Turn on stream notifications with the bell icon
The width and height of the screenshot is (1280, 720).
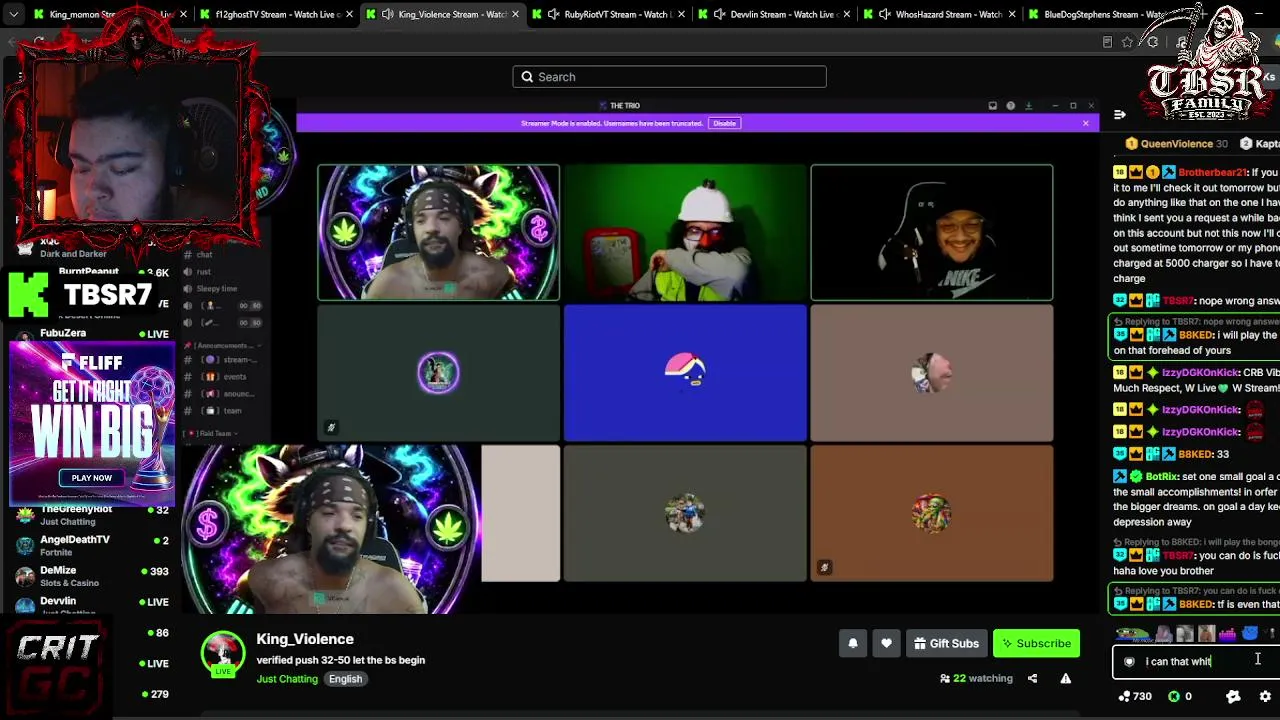tap(853, 644)
